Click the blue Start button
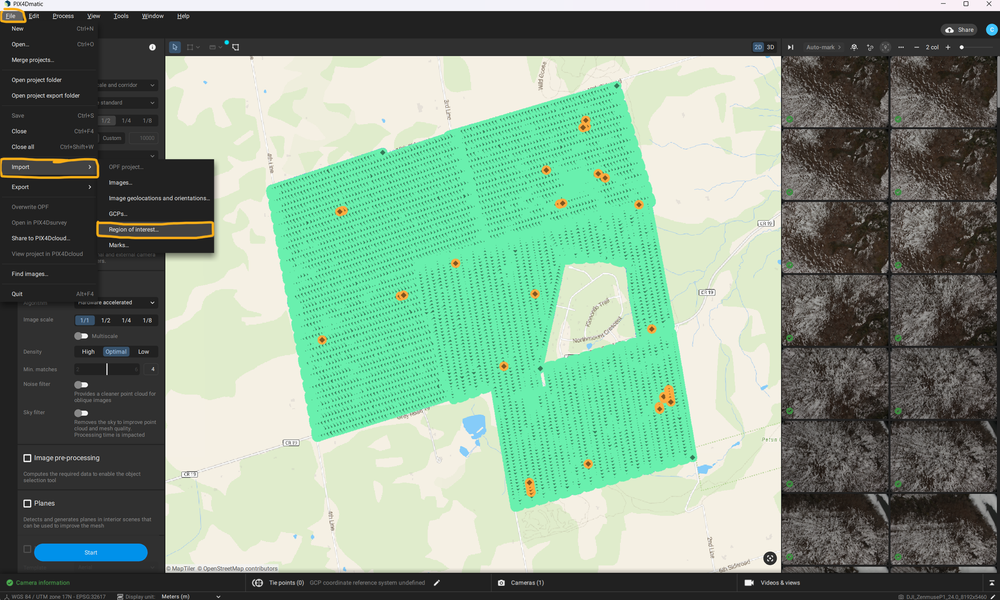The image size is (1000, 600). (91, 552)
